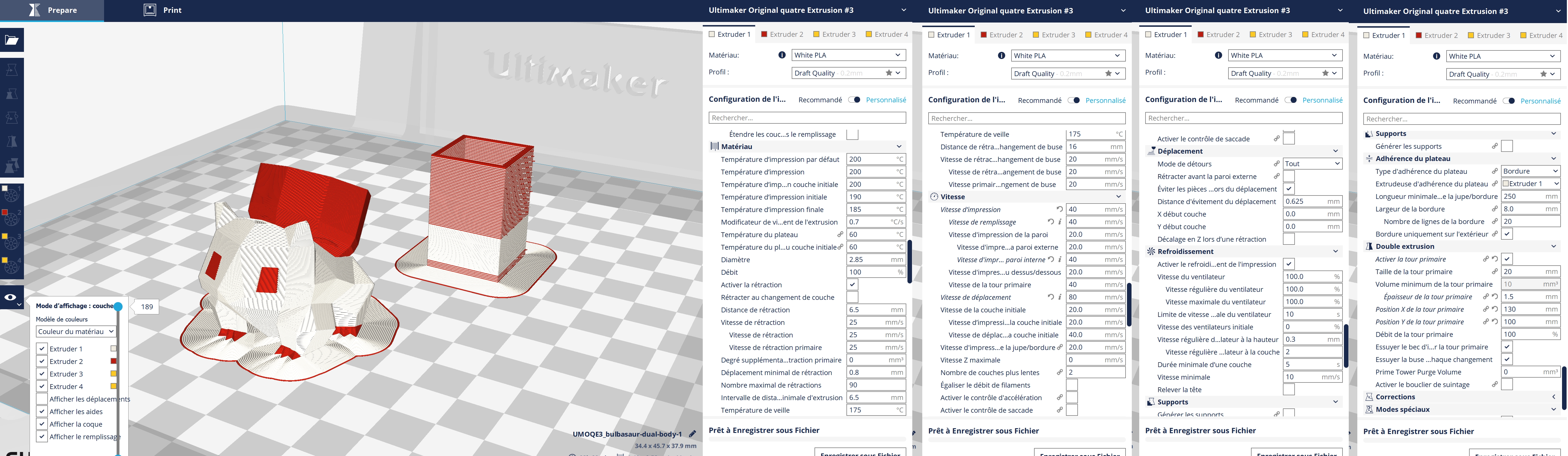Uncheck Activer la tour primaire
The image size is (1568, 456).
[1506, 259]
